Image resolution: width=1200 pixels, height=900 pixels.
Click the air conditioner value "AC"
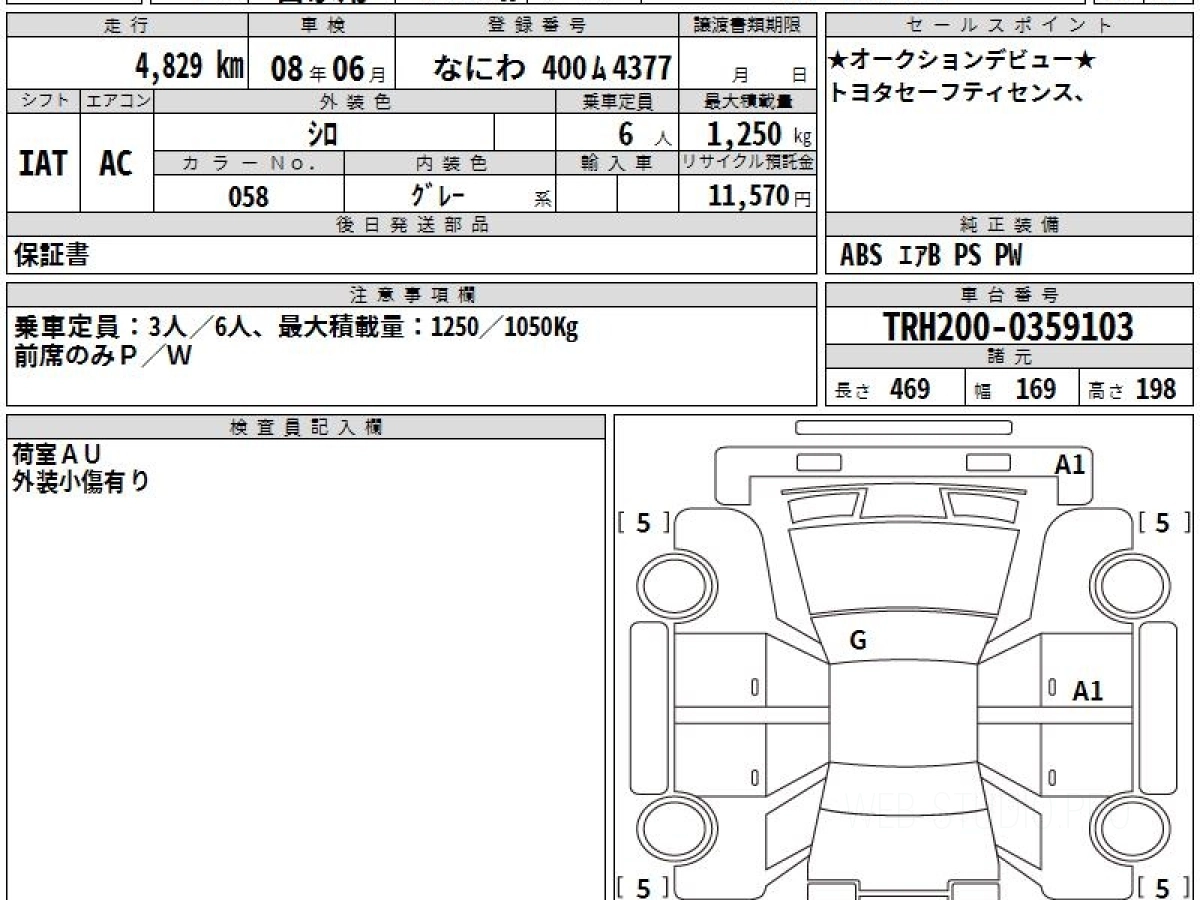click(x=116, y=162)
